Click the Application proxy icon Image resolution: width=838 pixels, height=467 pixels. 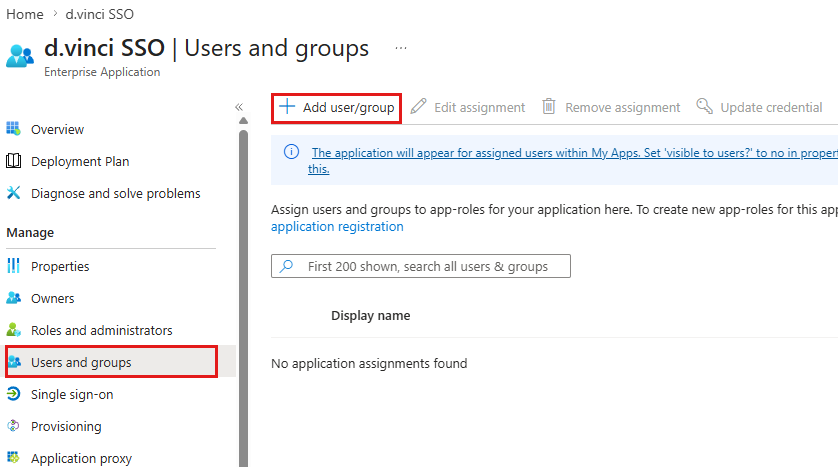coord(13,458)
